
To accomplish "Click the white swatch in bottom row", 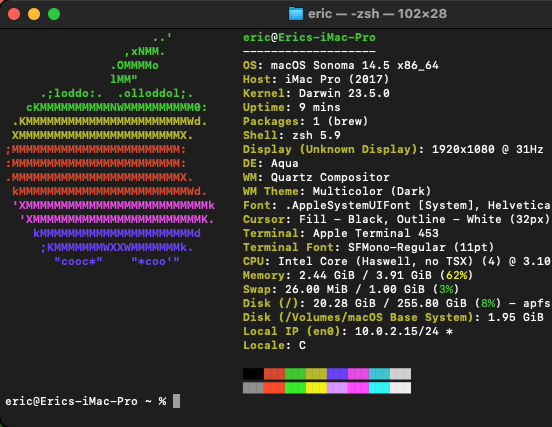I will [x=400, y=388].
